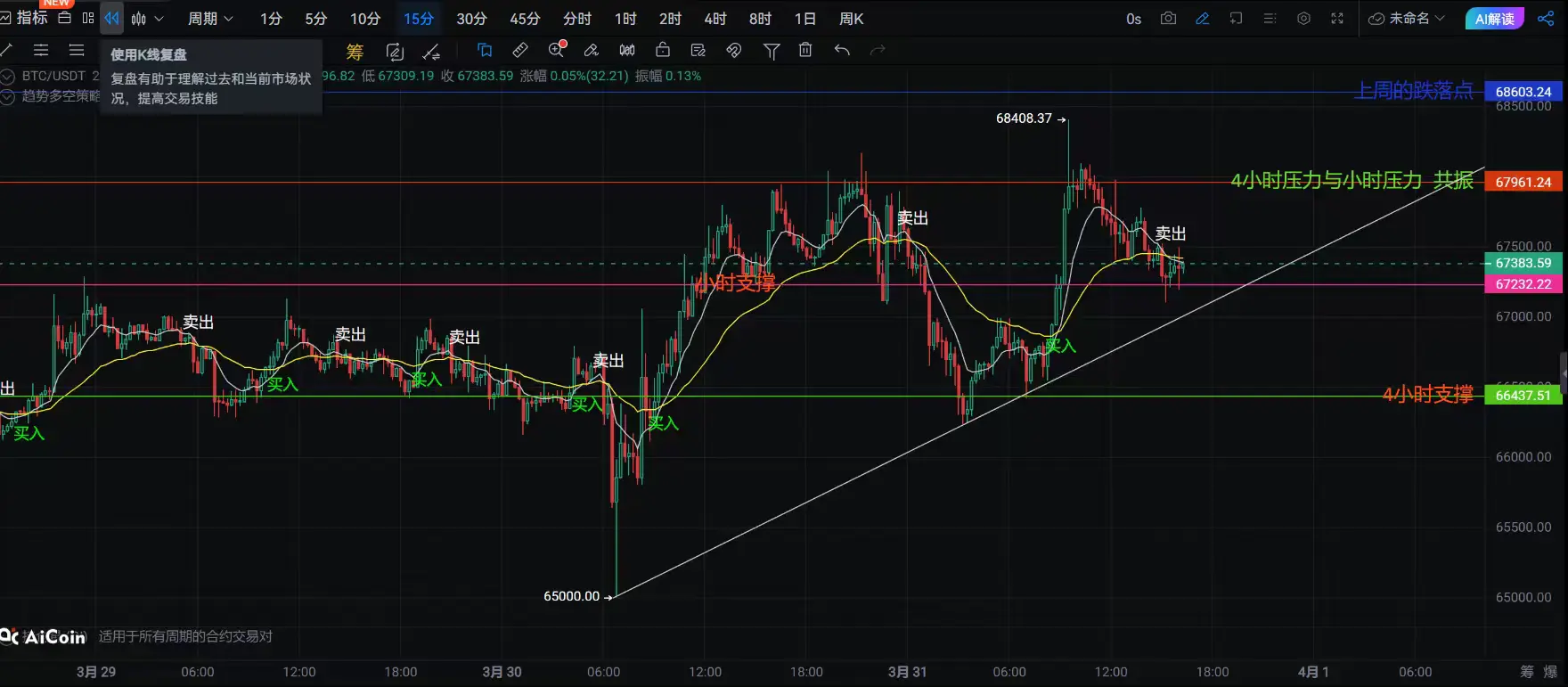Click the note-edit card icon
The height and width of the screenshot is (687, 1568).
pyautogui.click(x=698, y=50)
